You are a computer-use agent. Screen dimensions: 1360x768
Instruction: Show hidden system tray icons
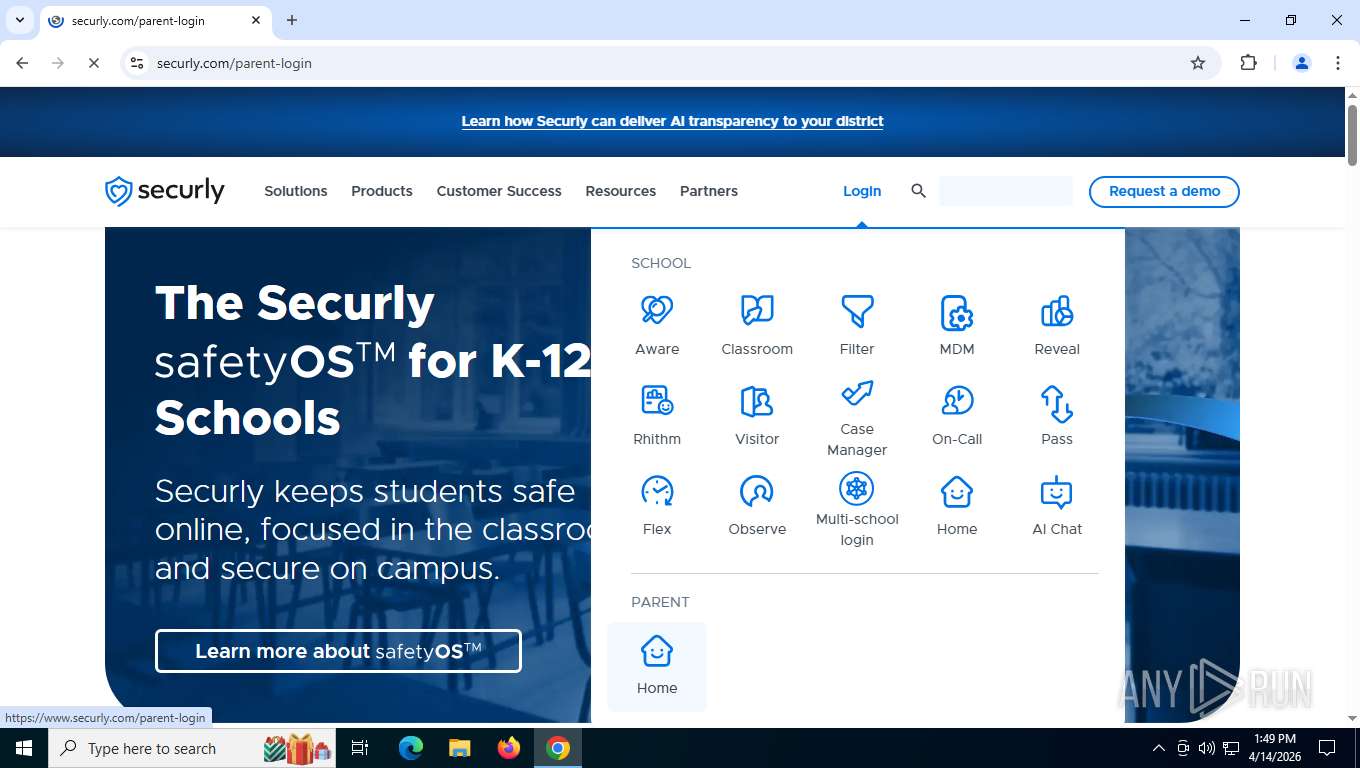(x=1158, y=748)
